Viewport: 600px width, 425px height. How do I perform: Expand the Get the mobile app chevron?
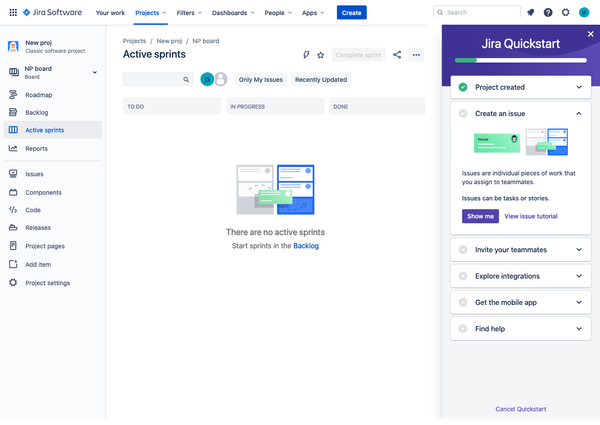click(x=579, y=303)
